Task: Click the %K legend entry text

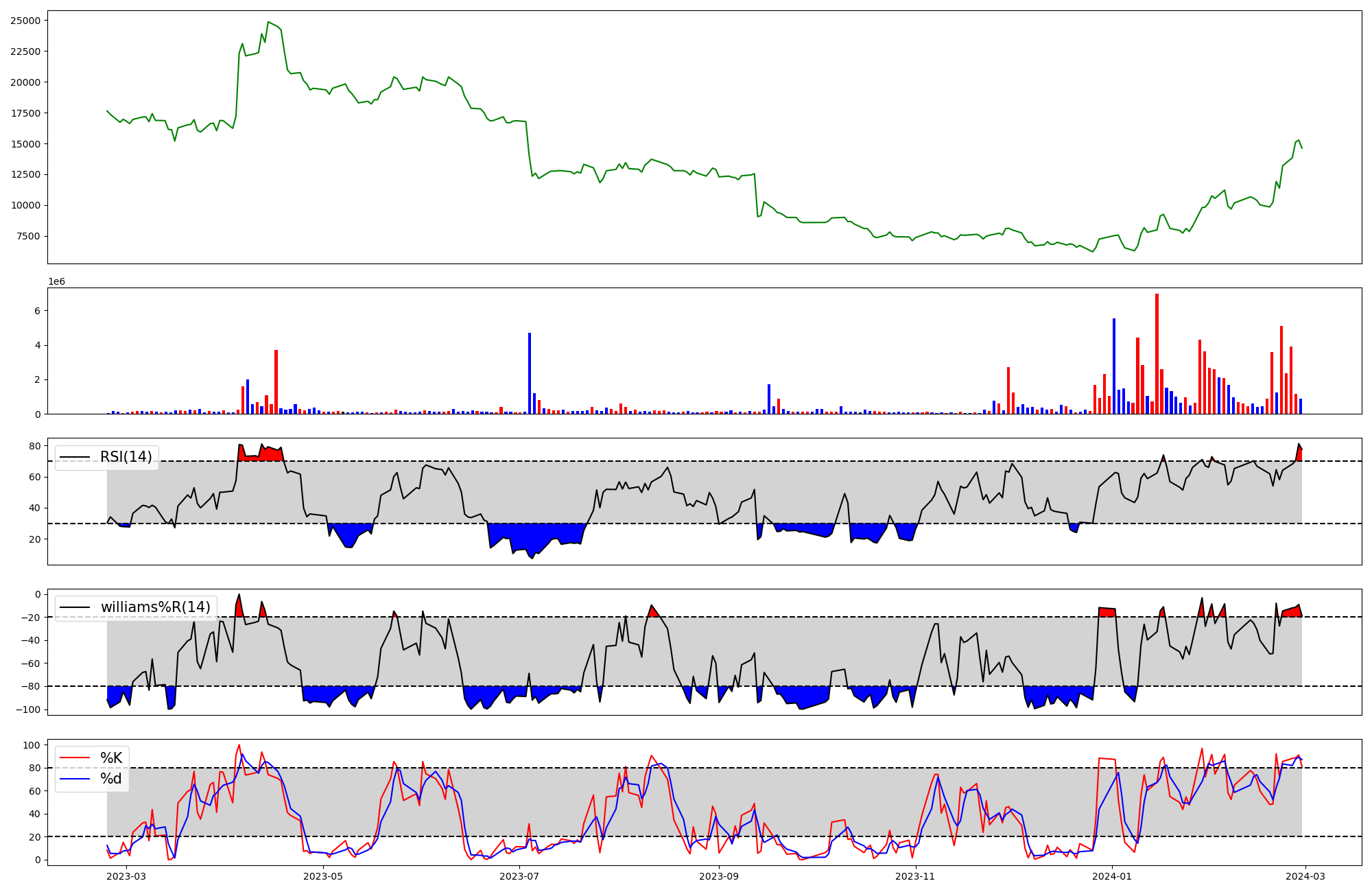Action: [111, 758]
